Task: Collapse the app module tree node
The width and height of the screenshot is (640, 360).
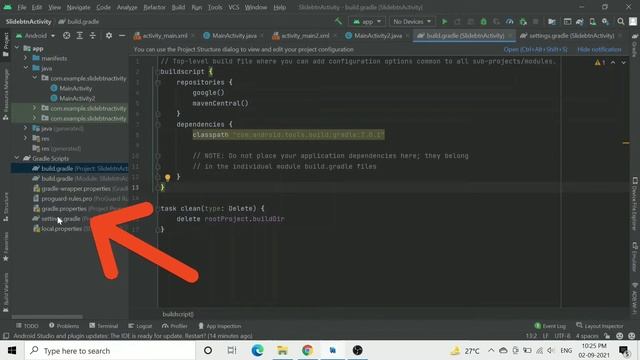Action: (x=17, y=48)
